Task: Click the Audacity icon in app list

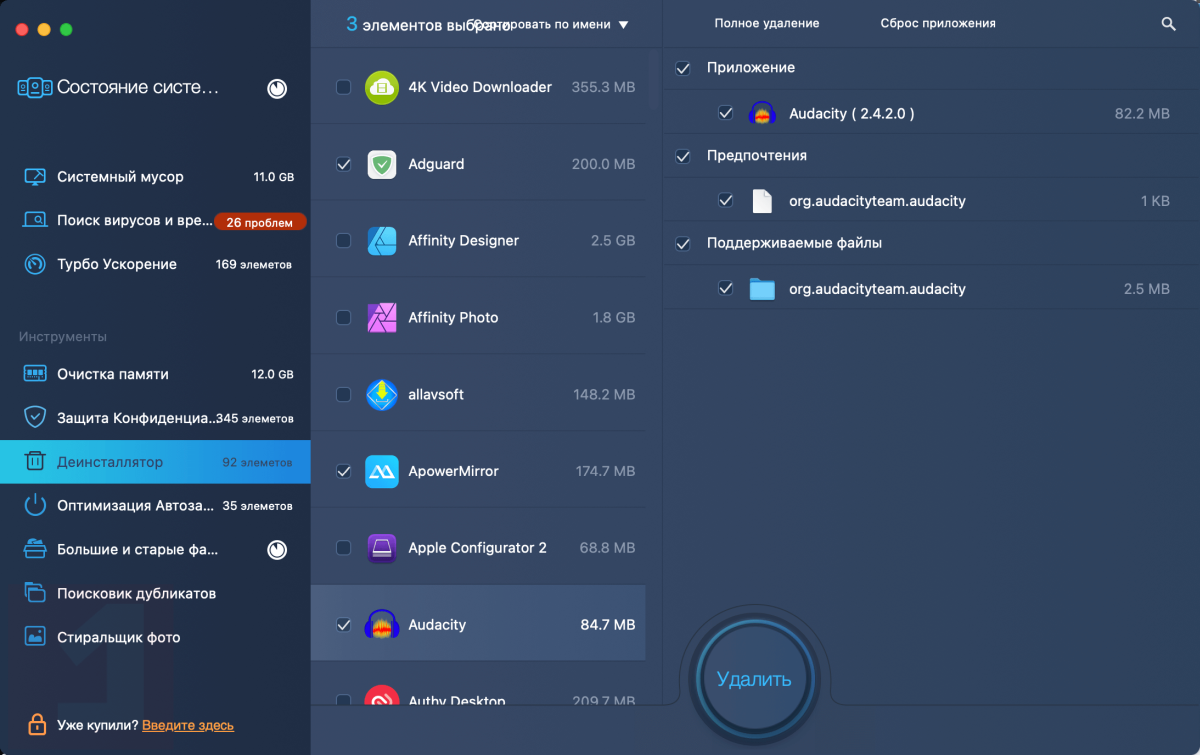Action: 382,625
